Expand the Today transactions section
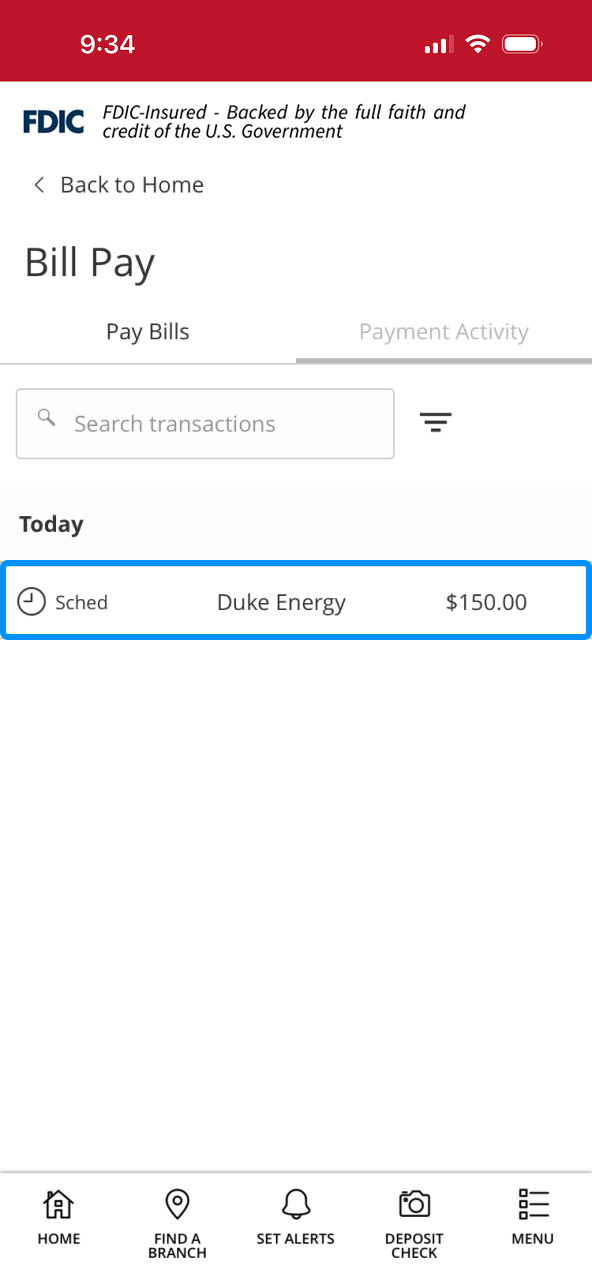Image resolution: width=592 pixels, height=1288 pixels. click(51, 523)
